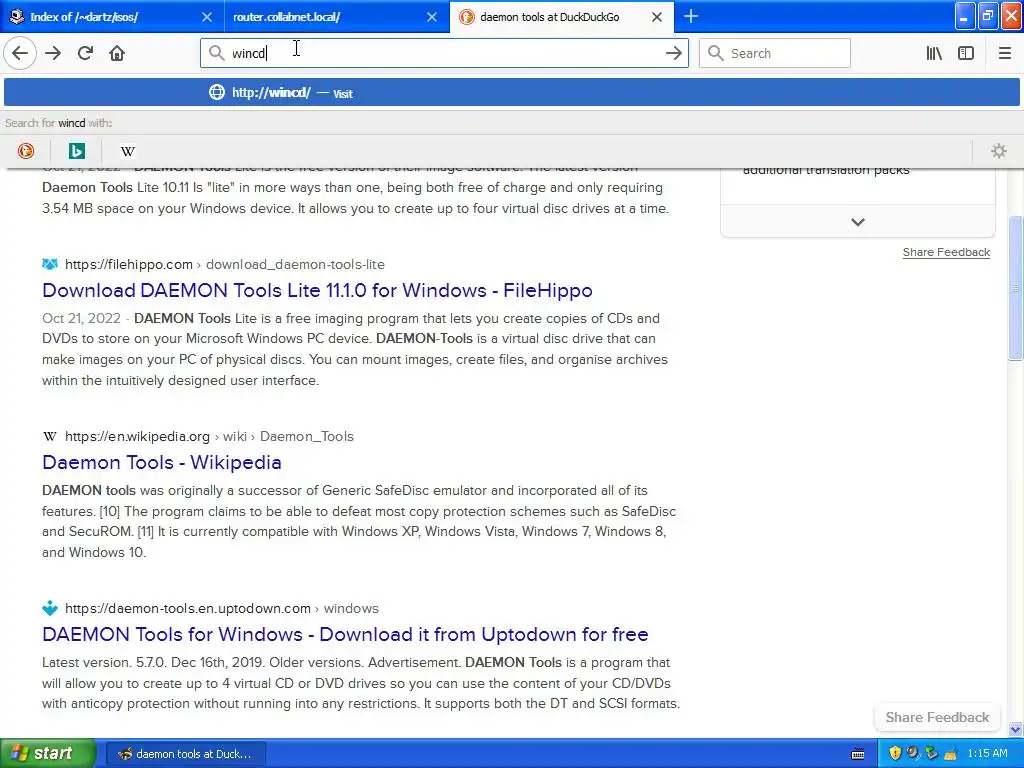The width and height of the screenshot is (1024, 768).
Task: Click the Wikipedia favicon beside result
Action: [50, 436]
